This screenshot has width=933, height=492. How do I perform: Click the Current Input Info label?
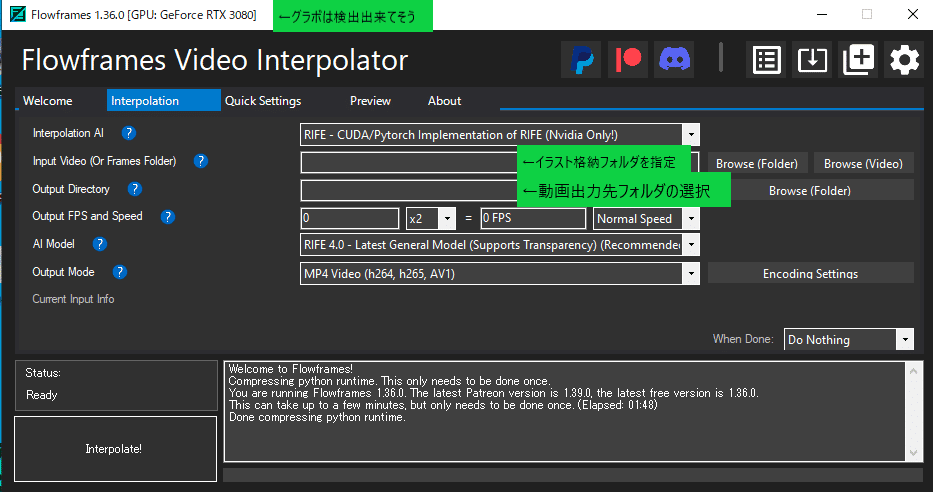pyautogui.click(x=73, y=299)
